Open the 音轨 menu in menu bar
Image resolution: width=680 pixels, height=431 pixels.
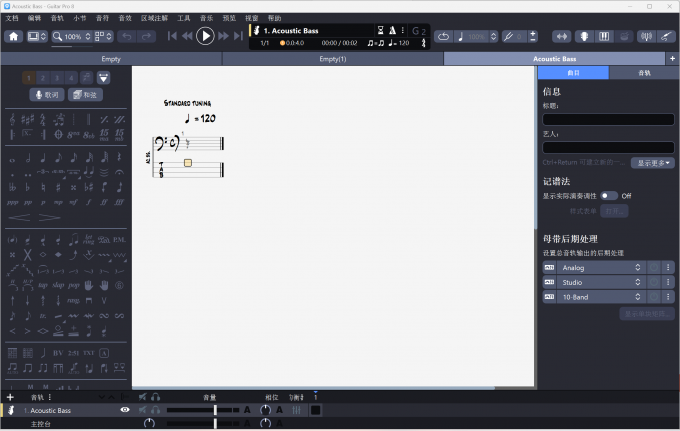pyautogui.click(x=57, y=18)
